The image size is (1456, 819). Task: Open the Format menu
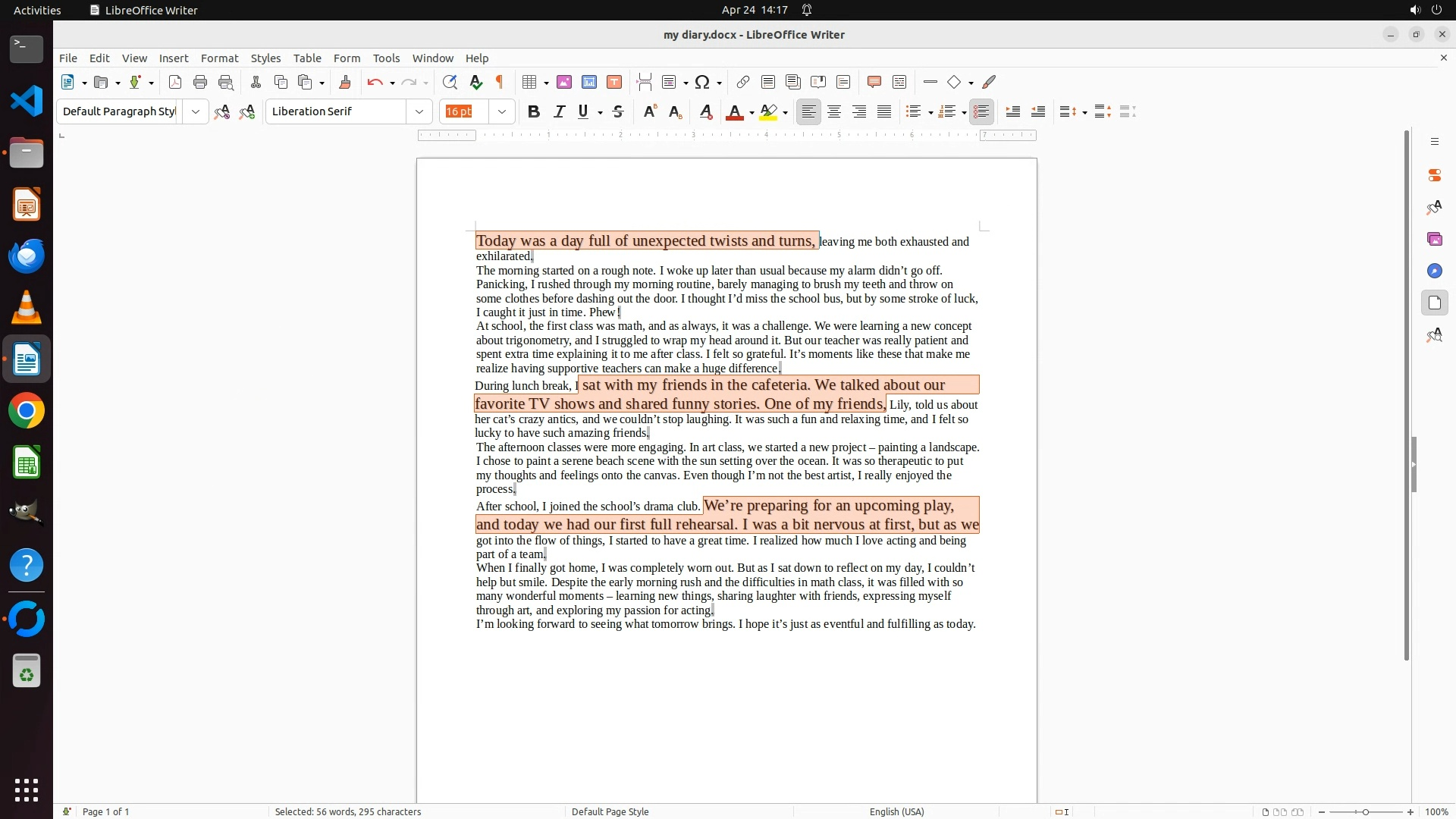click(x=219, y=58)
